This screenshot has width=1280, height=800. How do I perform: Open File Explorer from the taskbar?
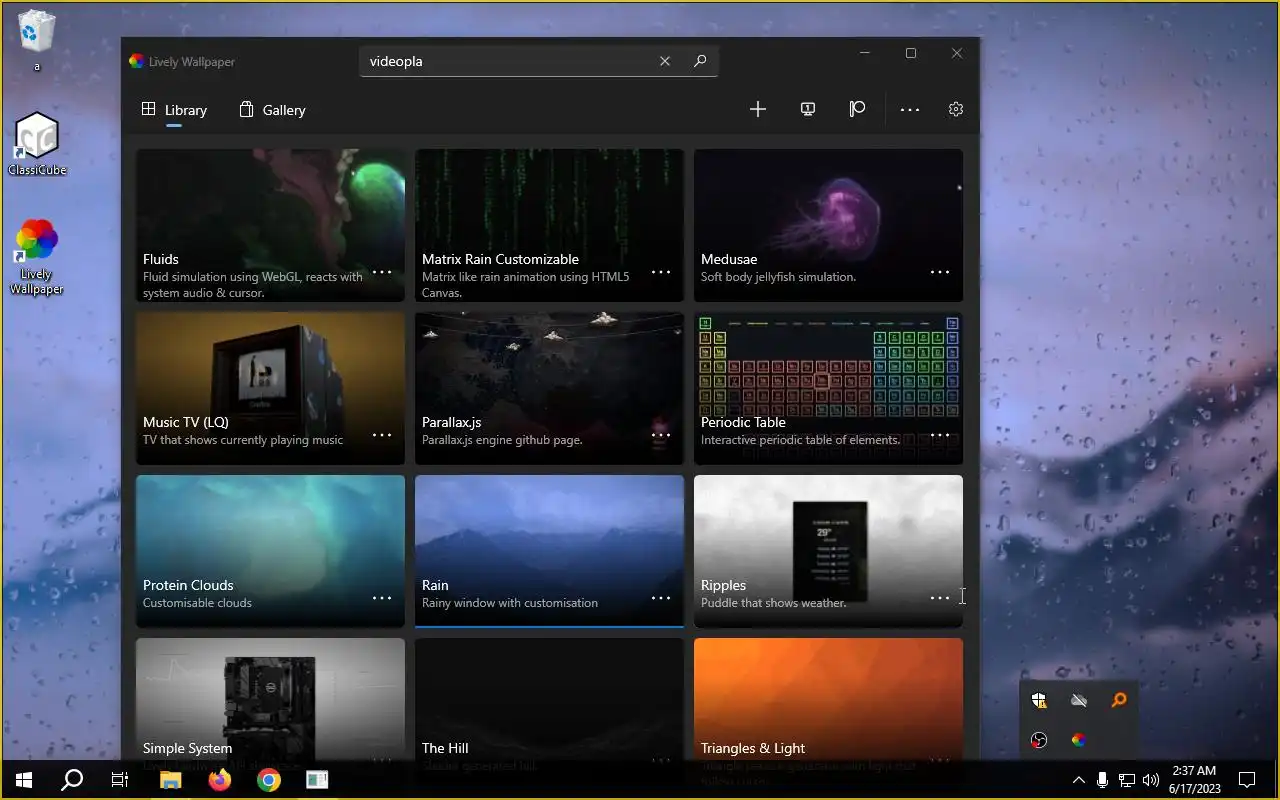pos(171,780)
